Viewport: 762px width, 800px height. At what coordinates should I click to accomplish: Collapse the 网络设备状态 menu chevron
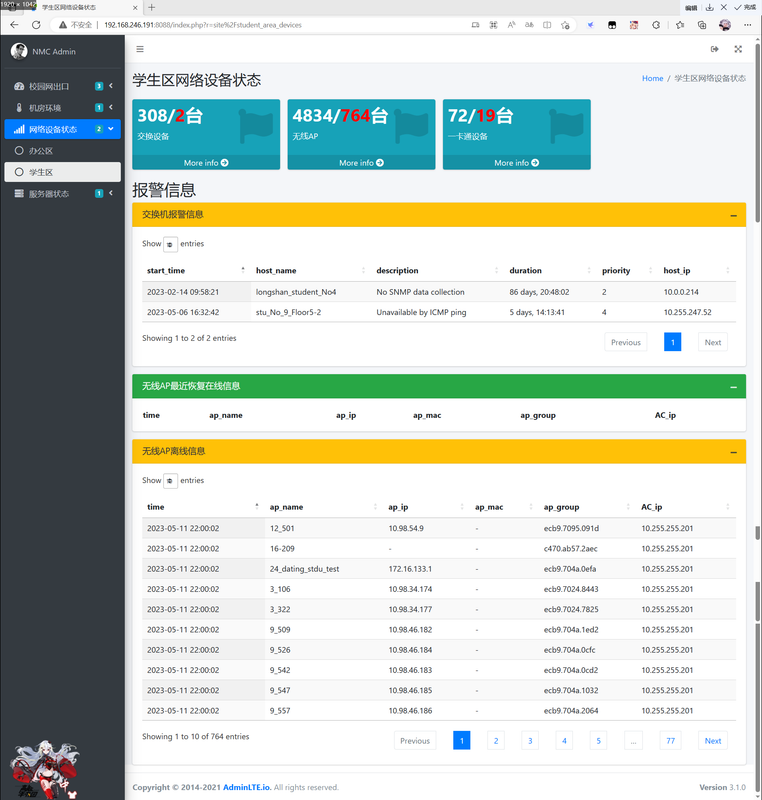[x=111, y=129]
